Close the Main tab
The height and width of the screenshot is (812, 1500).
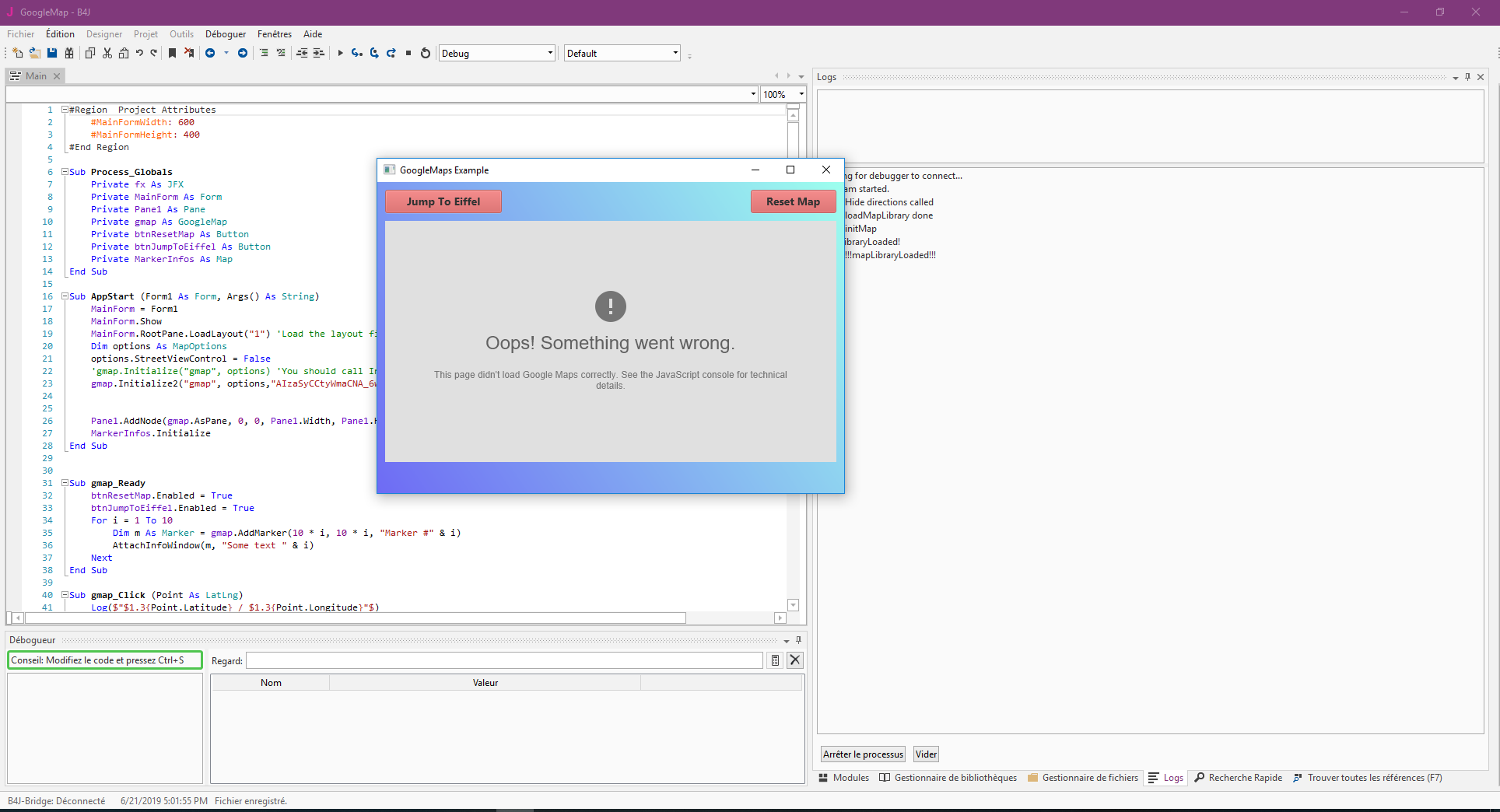[57, 76]
